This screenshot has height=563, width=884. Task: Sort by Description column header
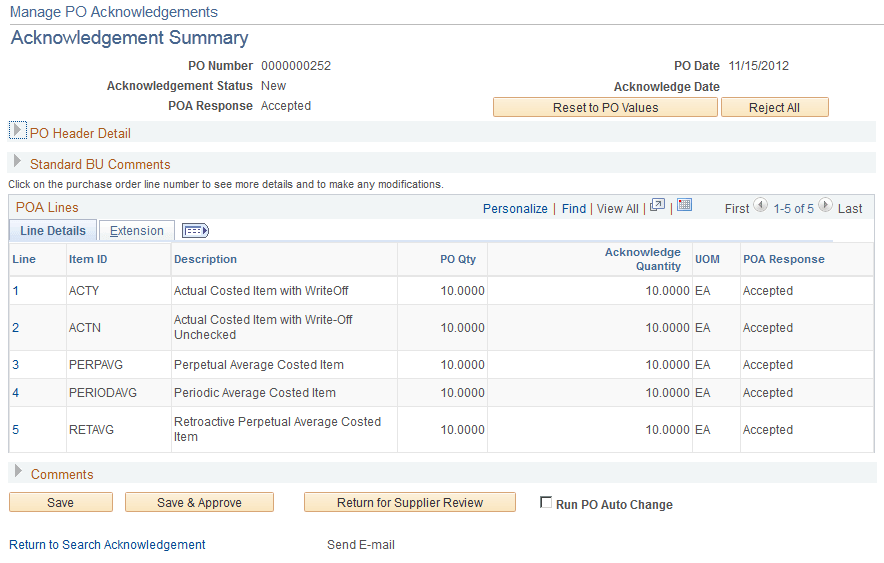[205, 259]
